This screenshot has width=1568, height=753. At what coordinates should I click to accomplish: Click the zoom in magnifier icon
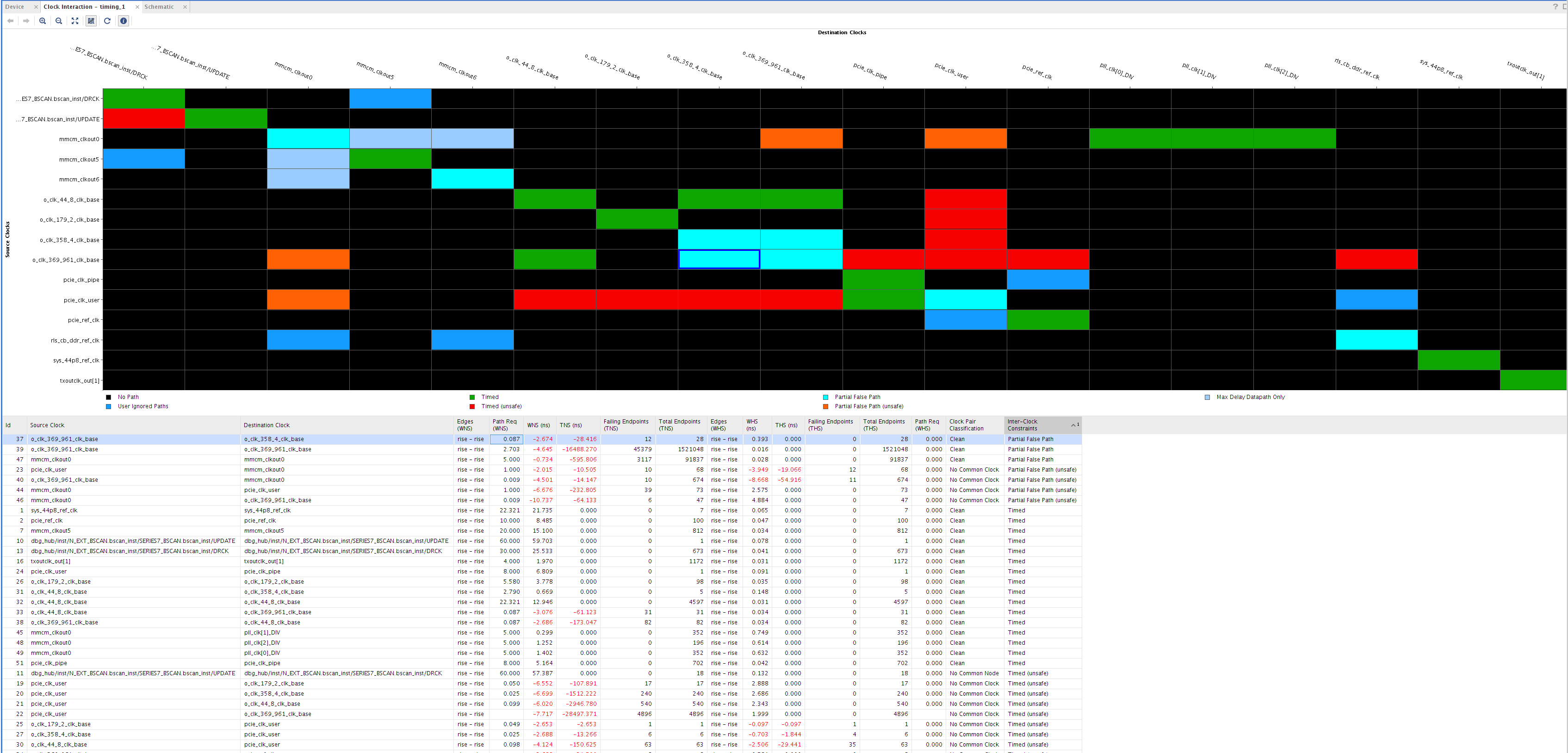coord(43,21)
